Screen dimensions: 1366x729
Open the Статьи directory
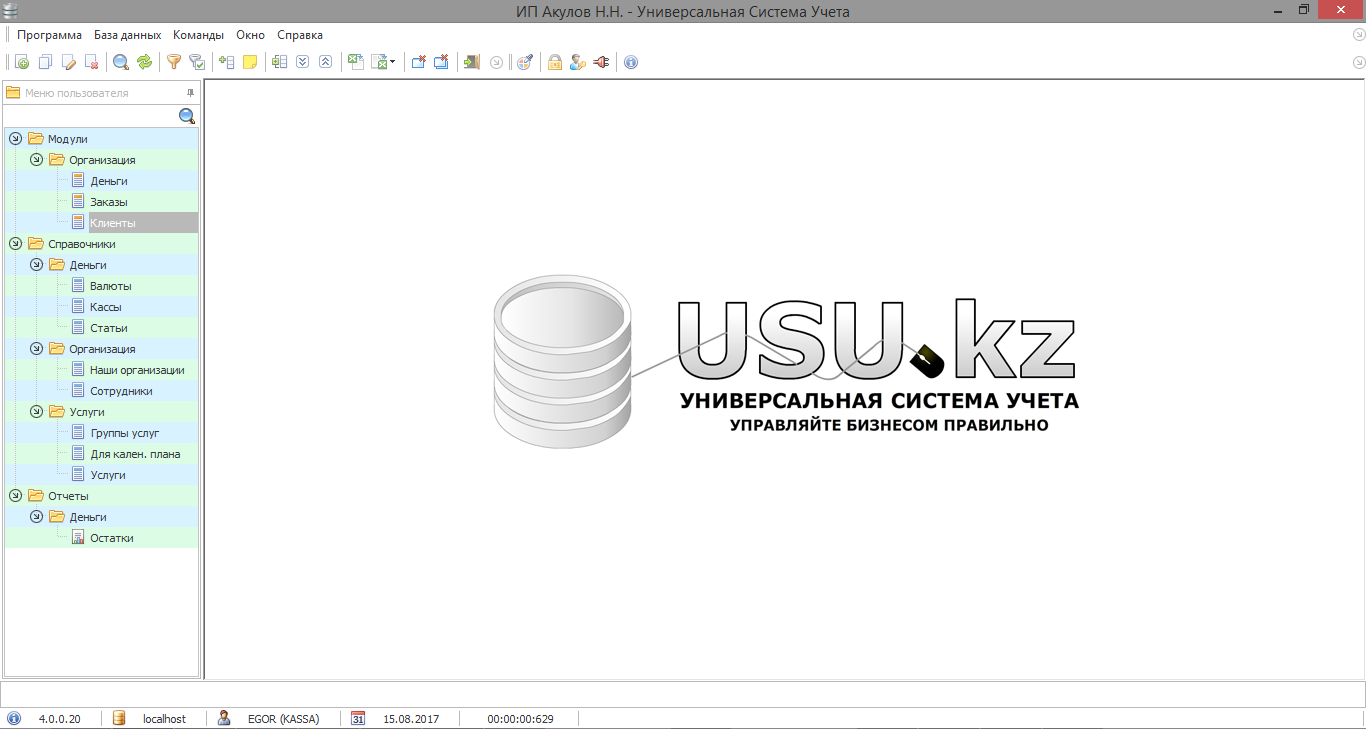[x=108, y=328]
